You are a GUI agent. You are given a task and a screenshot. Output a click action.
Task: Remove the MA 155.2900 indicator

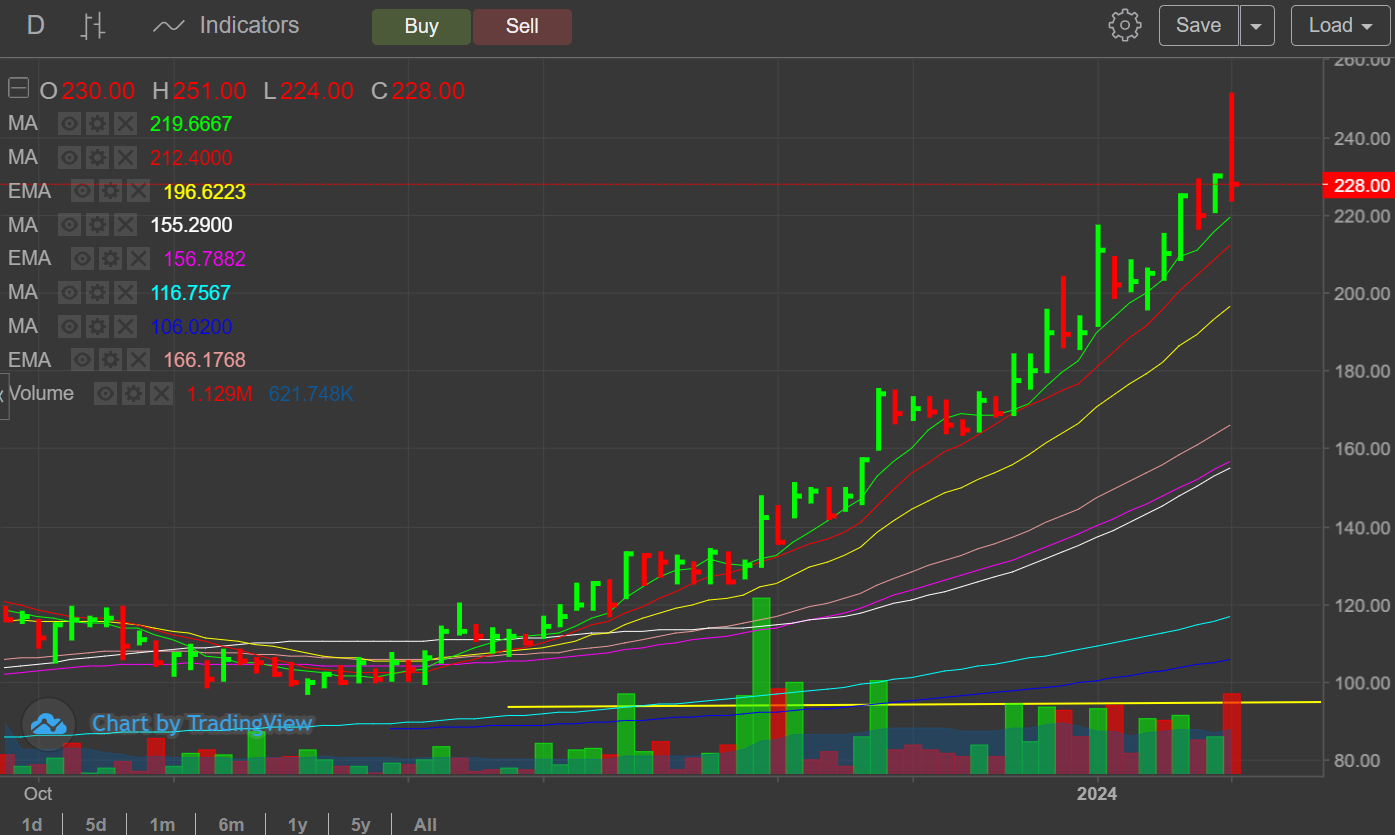click(125, 225)
